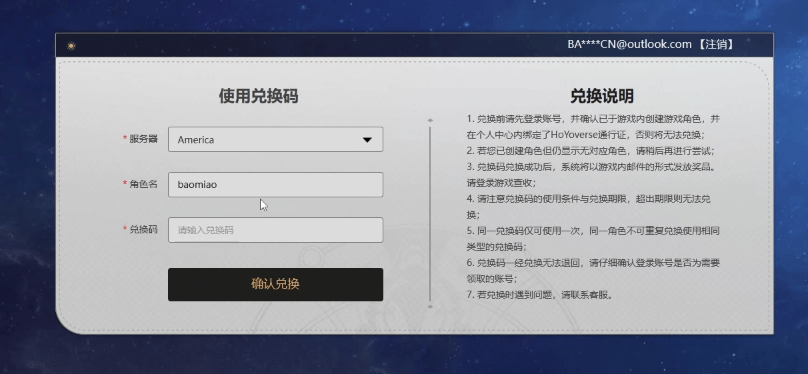Click instruction 7 about 联系客服
The image size is (808, 374).
pyautogui.click(x=540, y=296)
